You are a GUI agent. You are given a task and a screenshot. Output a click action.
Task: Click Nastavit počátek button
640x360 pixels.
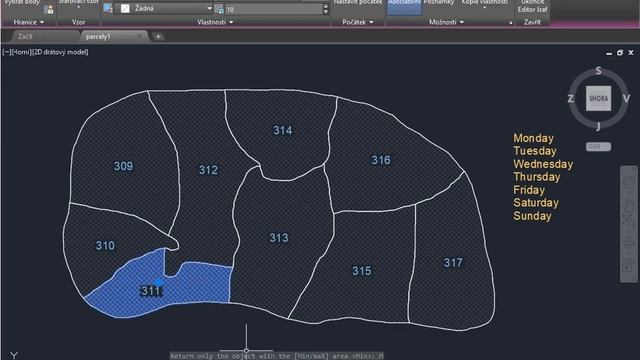(x=358, y=2)
